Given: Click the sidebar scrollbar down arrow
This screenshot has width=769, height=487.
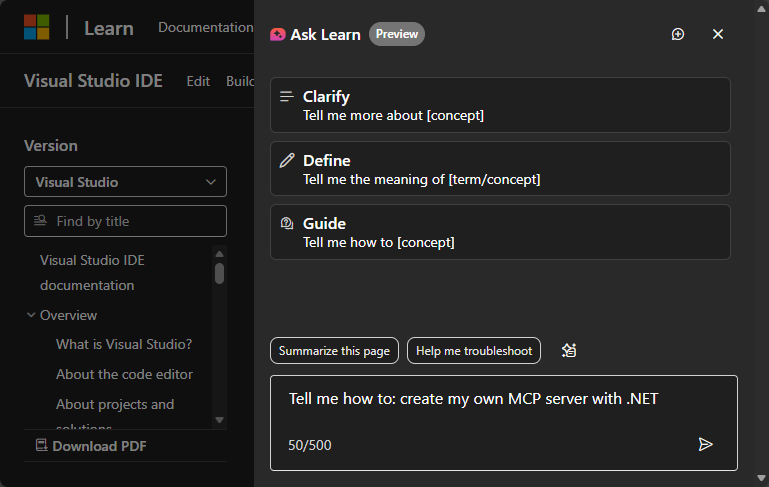Looking at the screenshot, I should 219,420.
